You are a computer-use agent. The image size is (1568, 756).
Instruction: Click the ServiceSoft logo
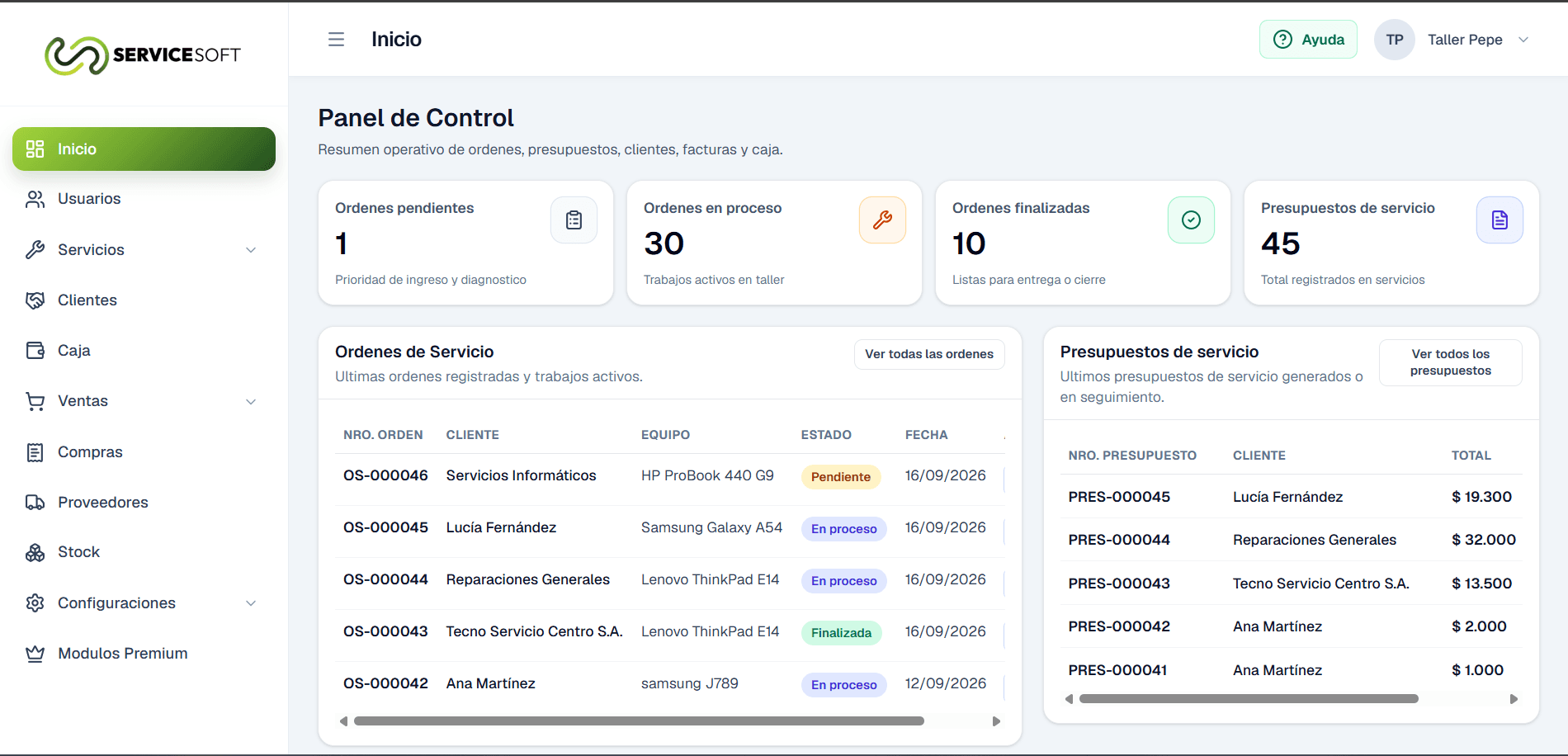pos(143,55)
